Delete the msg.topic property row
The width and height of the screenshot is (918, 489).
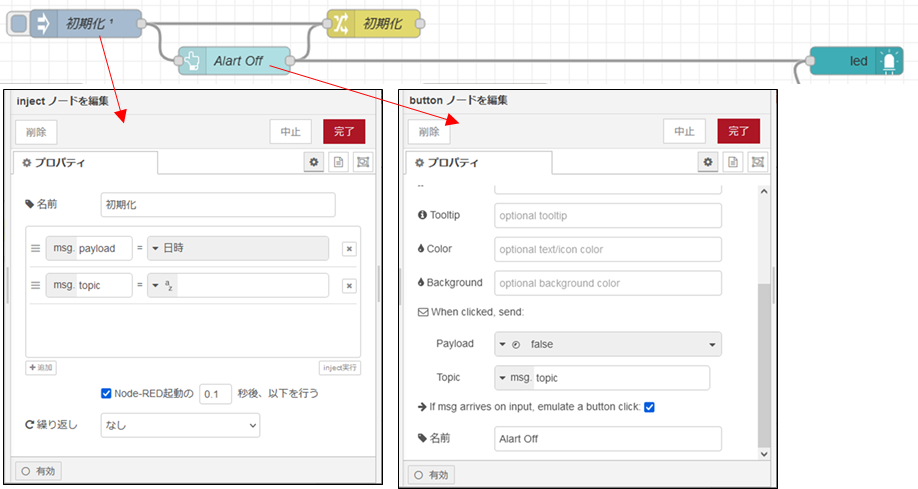pos(349,286)
